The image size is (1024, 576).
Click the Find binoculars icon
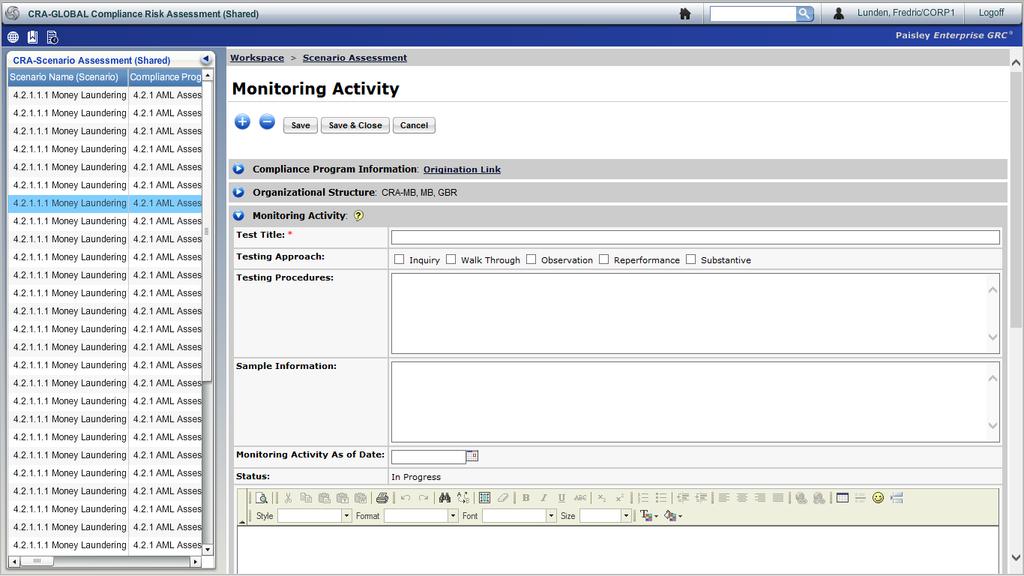pos(445,498)
